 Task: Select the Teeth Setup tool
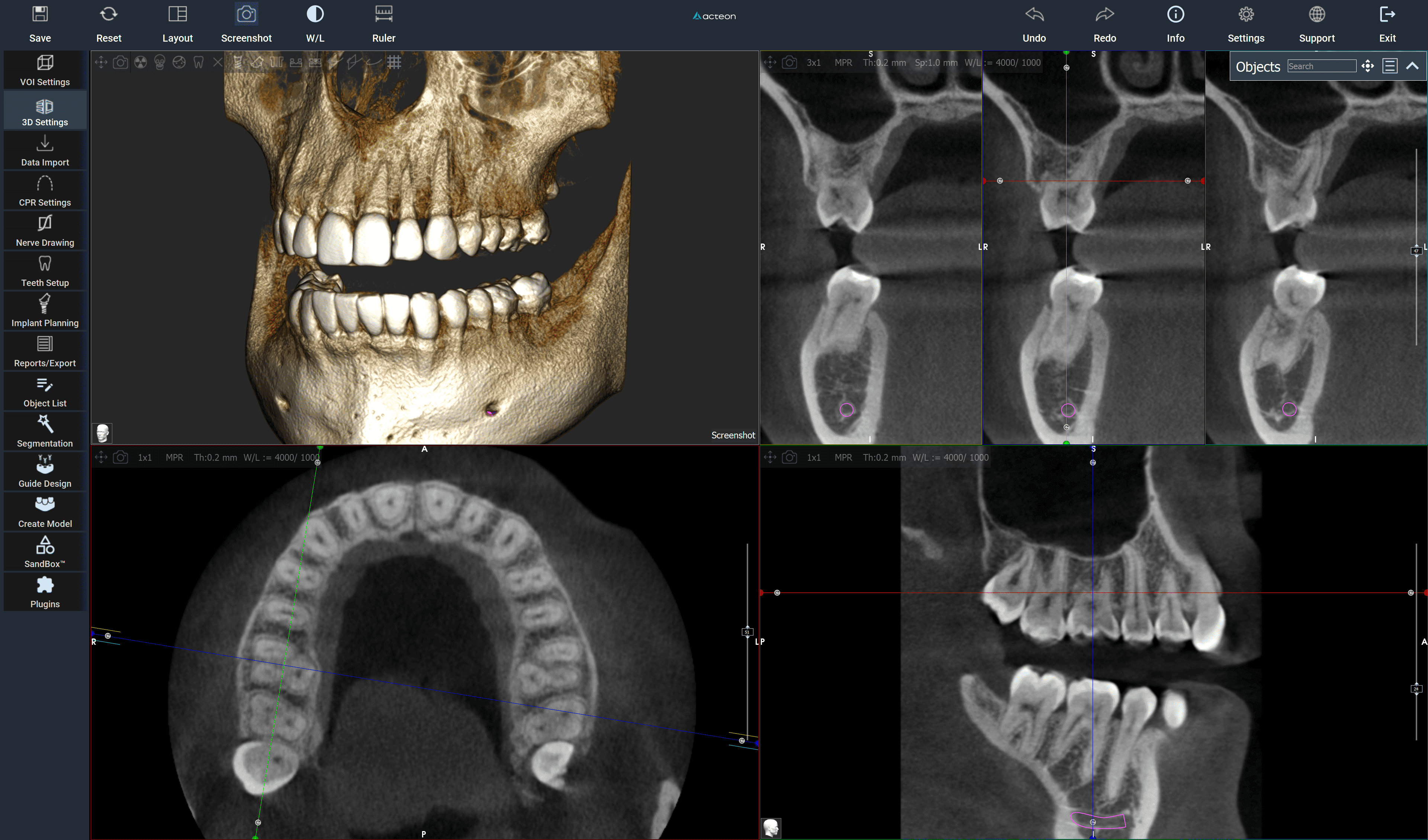click(45, 271)
